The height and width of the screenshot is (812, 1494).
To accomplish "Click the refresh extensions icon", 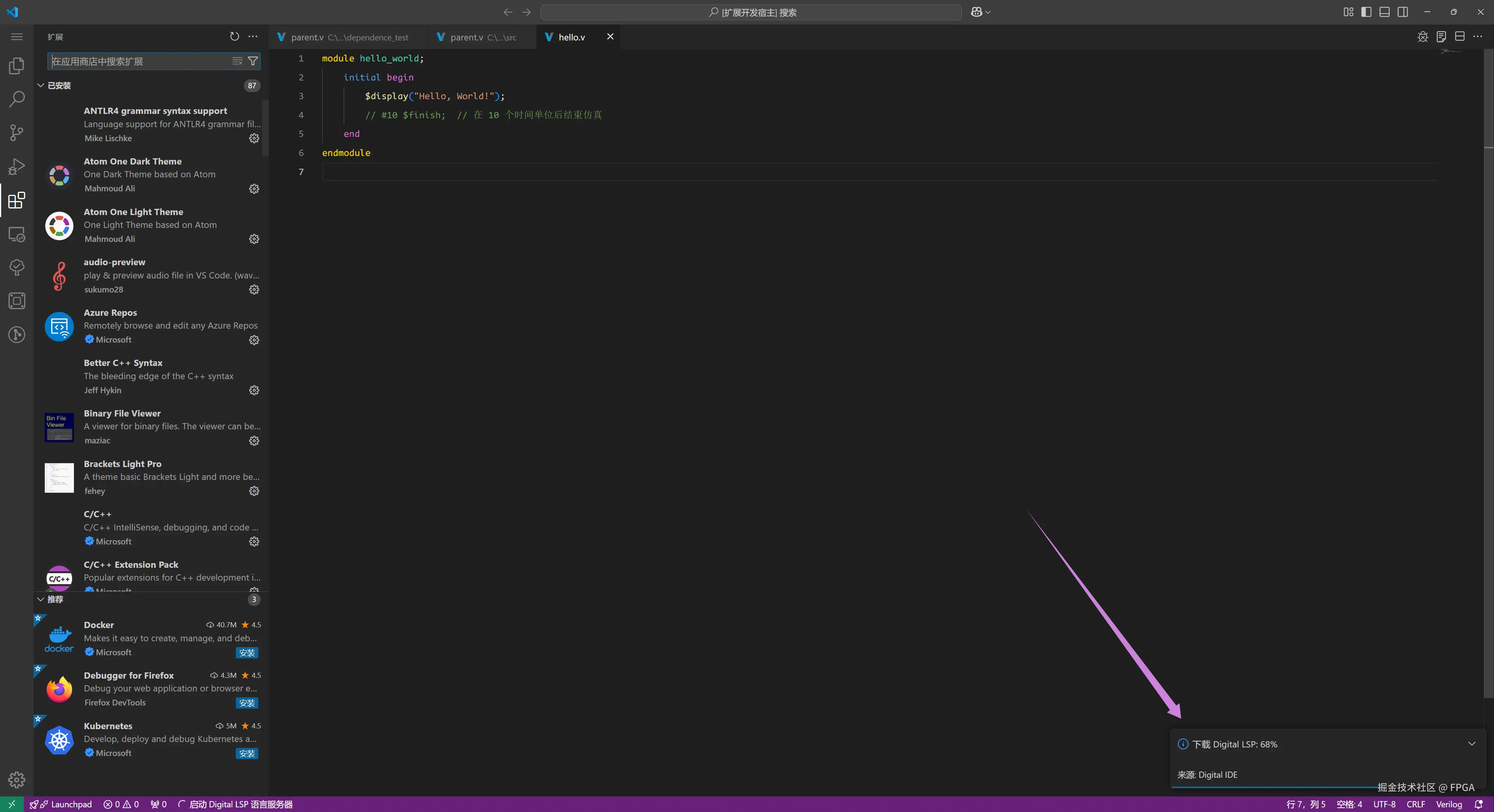I will tap(234, 37).
